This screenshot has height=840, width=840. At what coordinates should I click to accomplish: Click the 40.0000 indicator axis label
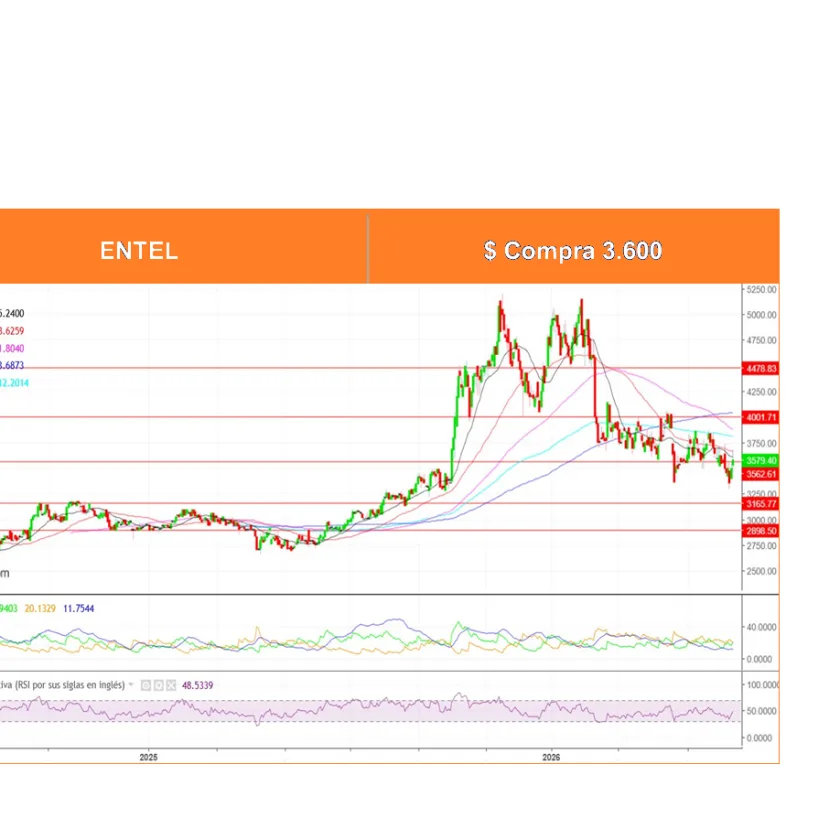[761, 627]
